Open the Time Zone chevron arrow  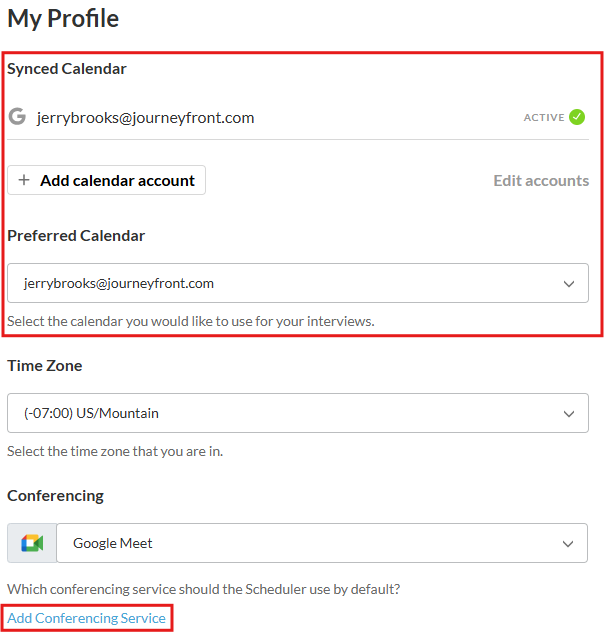click(569, 414)
